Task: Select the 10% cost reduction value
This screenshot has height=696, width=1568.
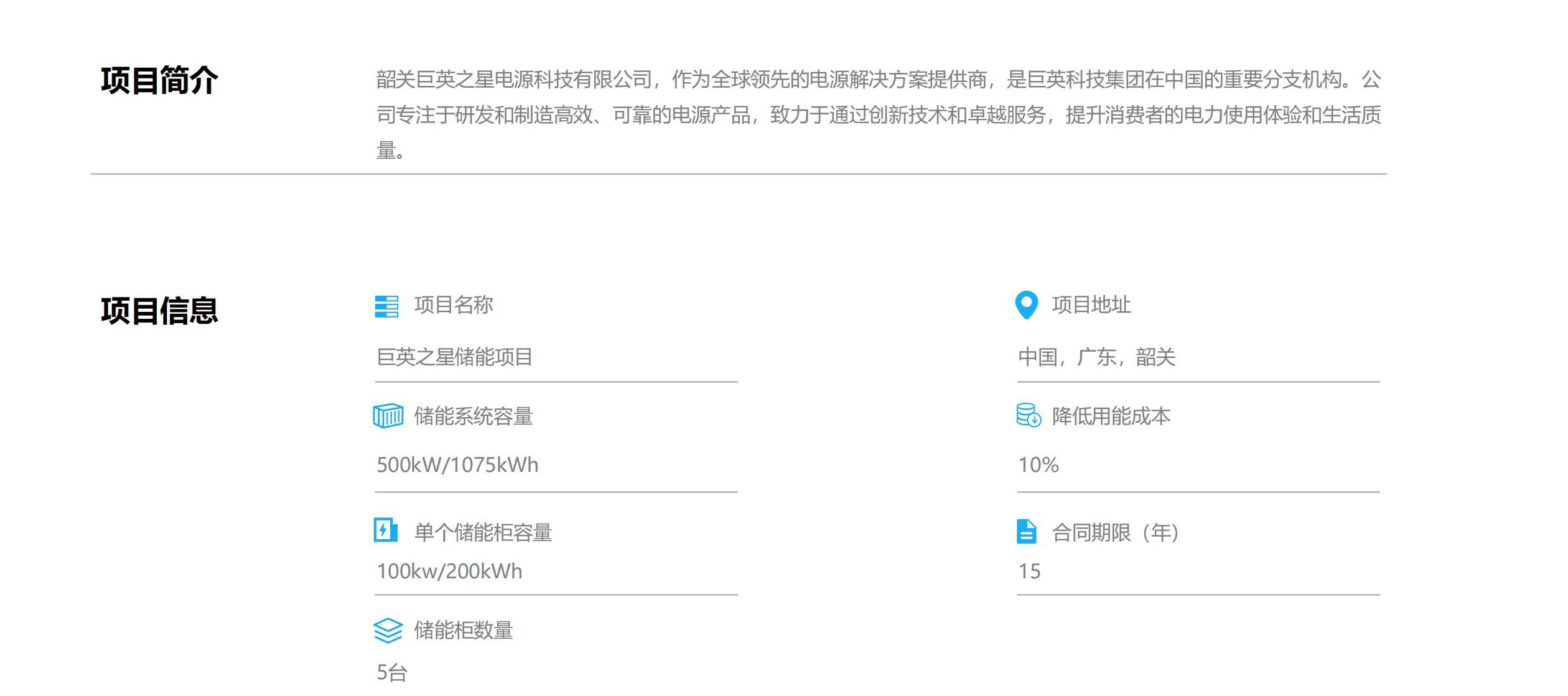Action: point(1038,465)
